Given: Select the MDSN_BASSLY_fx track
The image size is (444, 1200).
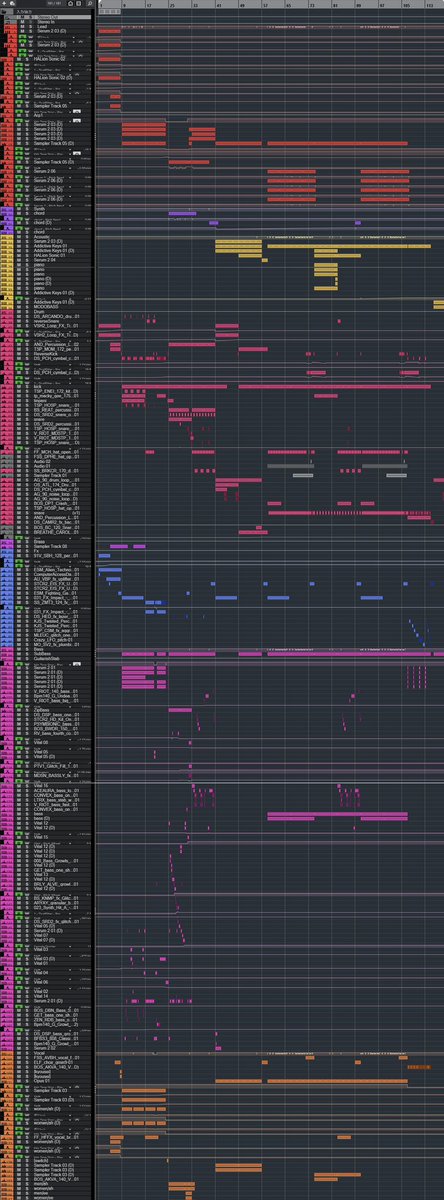Looking at the screenshot, I should coord(56,775).
